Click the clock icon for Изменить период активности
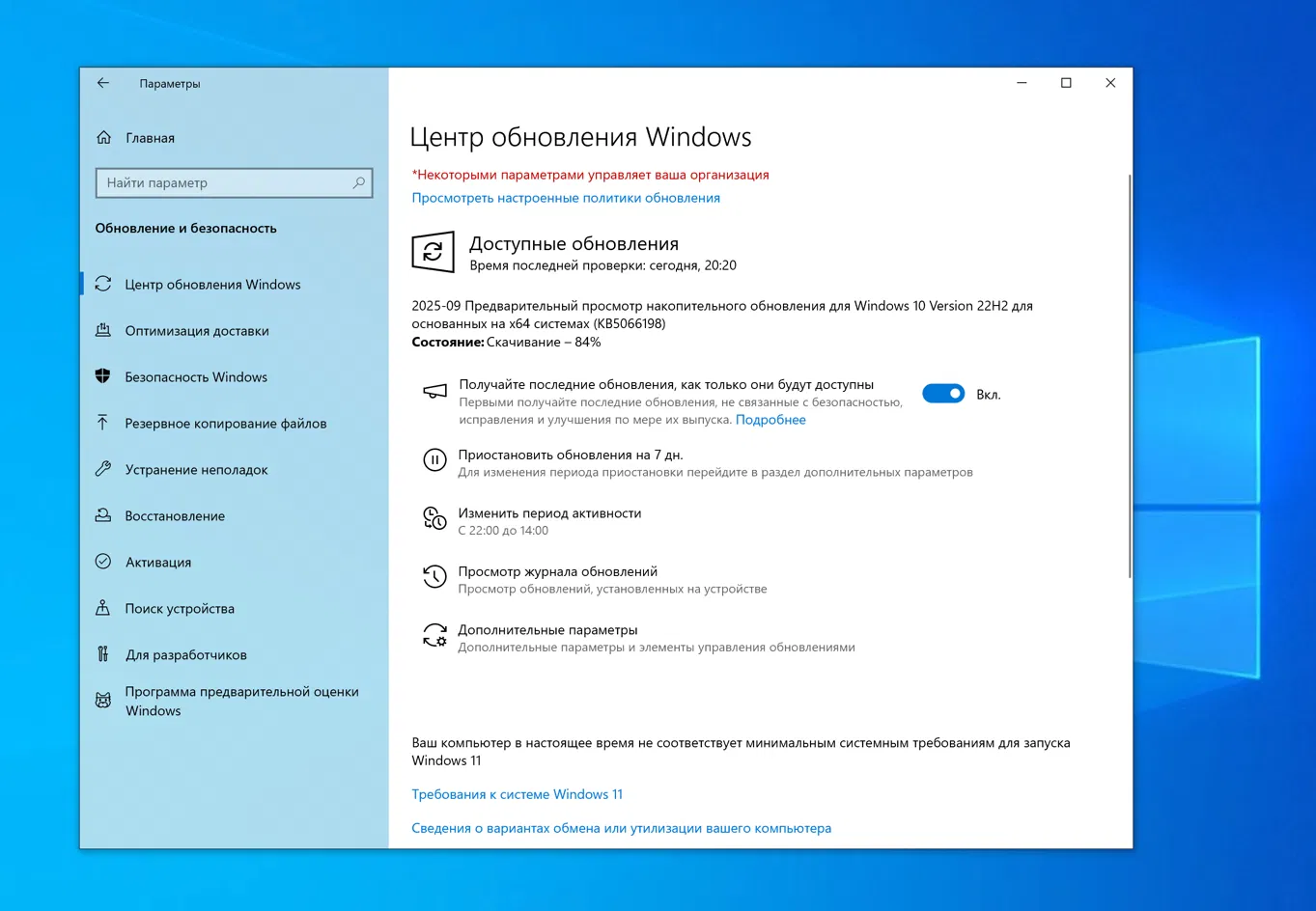This screenshot has height=911, width=1316. point(434,518)
